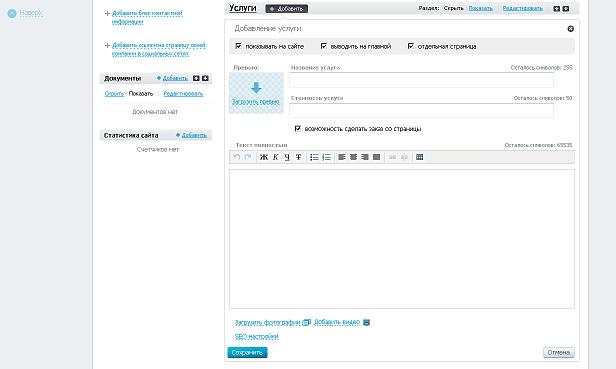616x369 pixels.
Task: Move Услуги section up arrow icon
Action: point(557,8)
